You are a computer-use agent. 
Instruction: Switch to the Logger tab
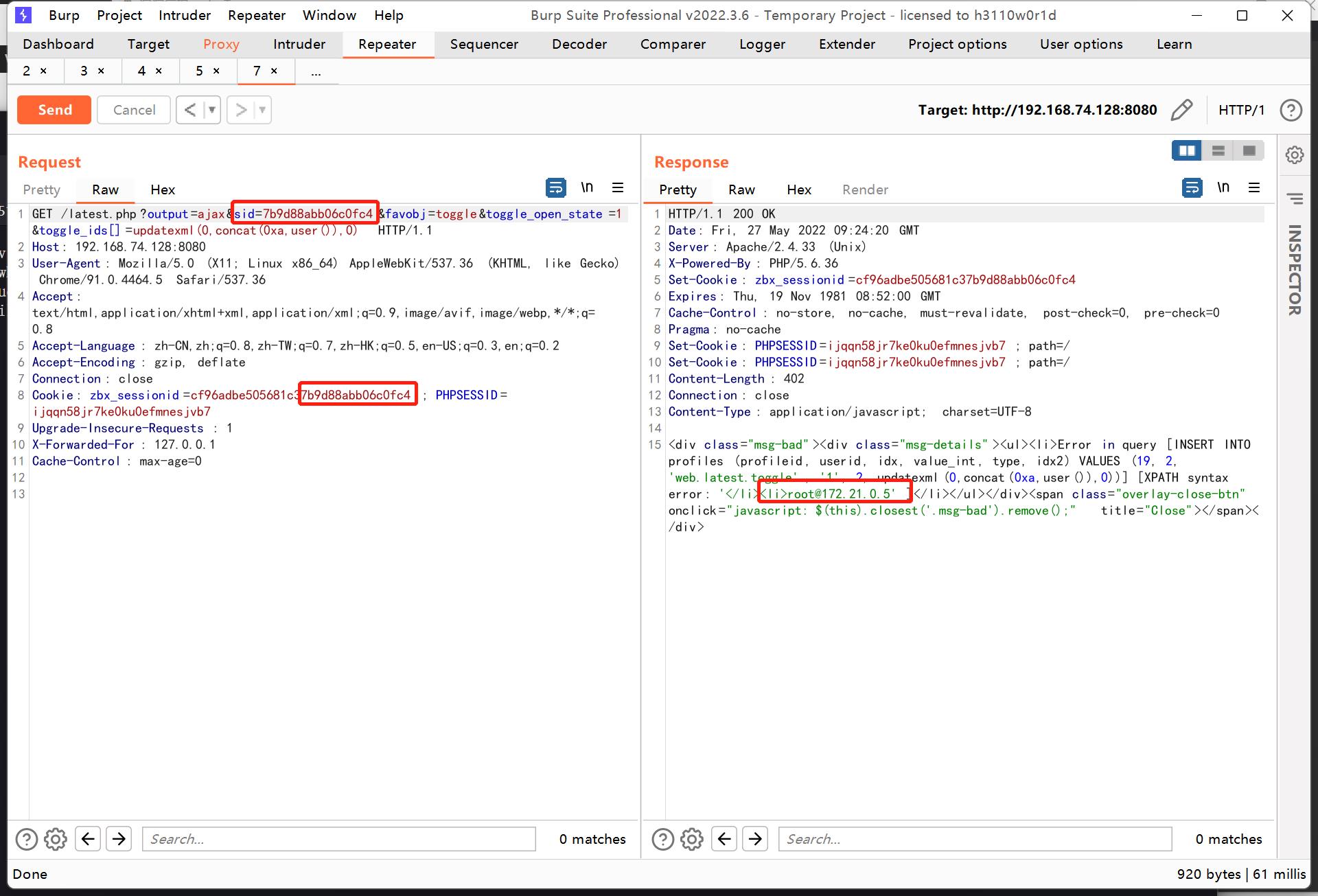(762, 44)
